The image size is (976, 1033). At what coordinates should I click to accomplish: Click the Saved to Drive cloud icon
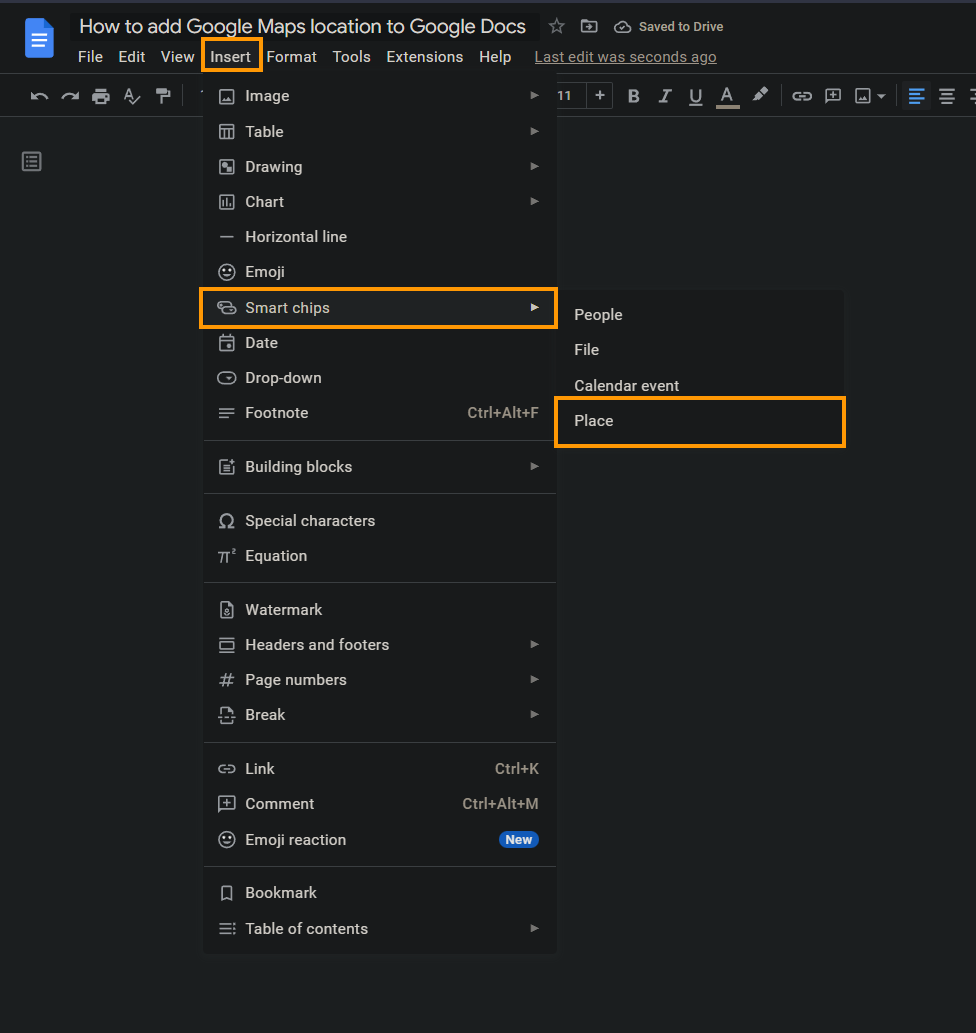(x=622, y=27)
